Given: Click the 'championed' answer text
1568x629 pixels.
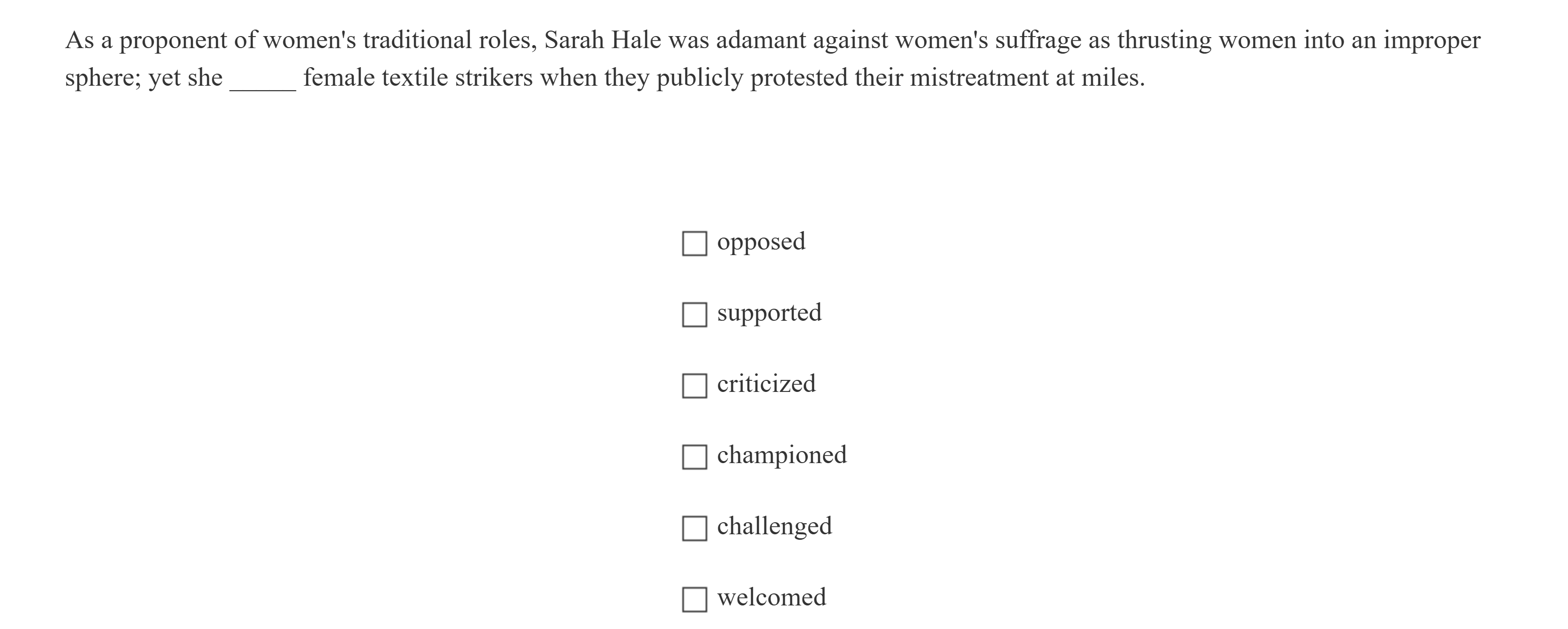Looking at the screenshot, I should click(781, 455).
